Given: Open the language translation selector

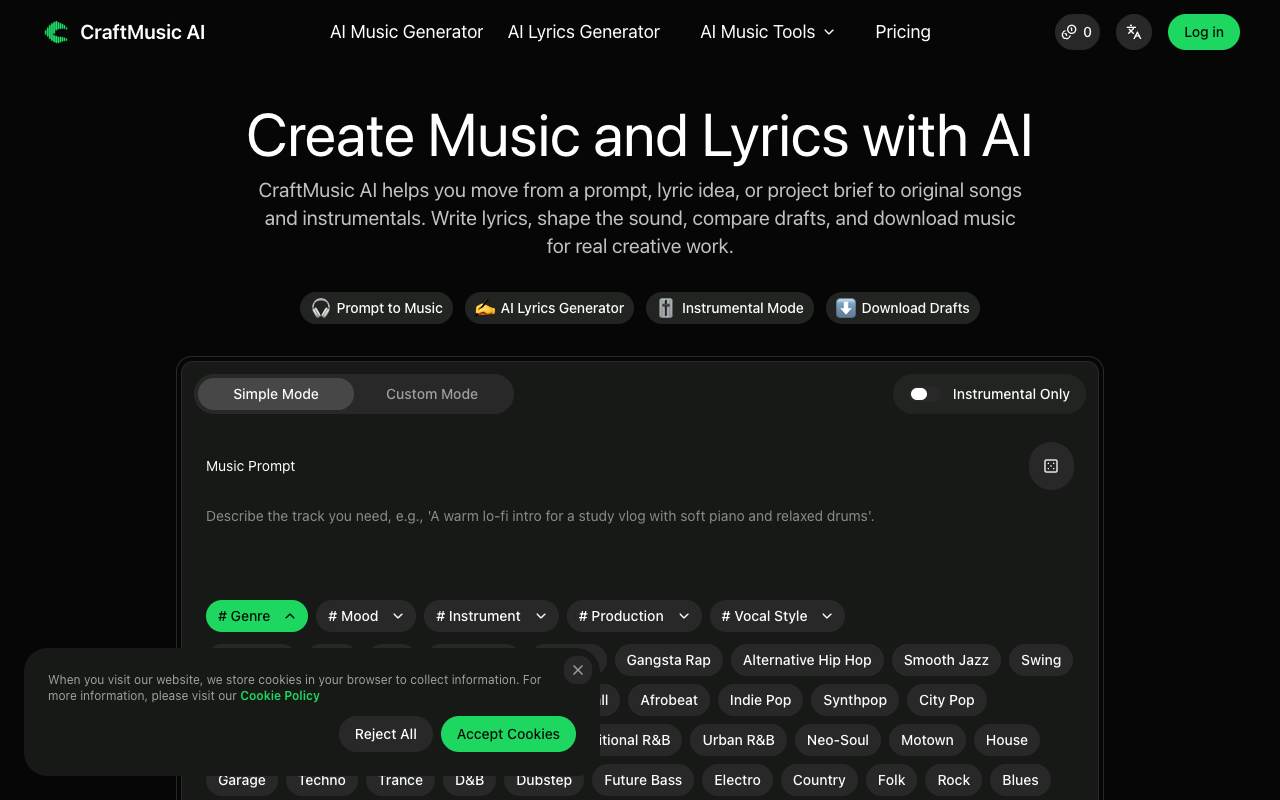Looking at the screenshot, I should click(x=1134, y=32).
